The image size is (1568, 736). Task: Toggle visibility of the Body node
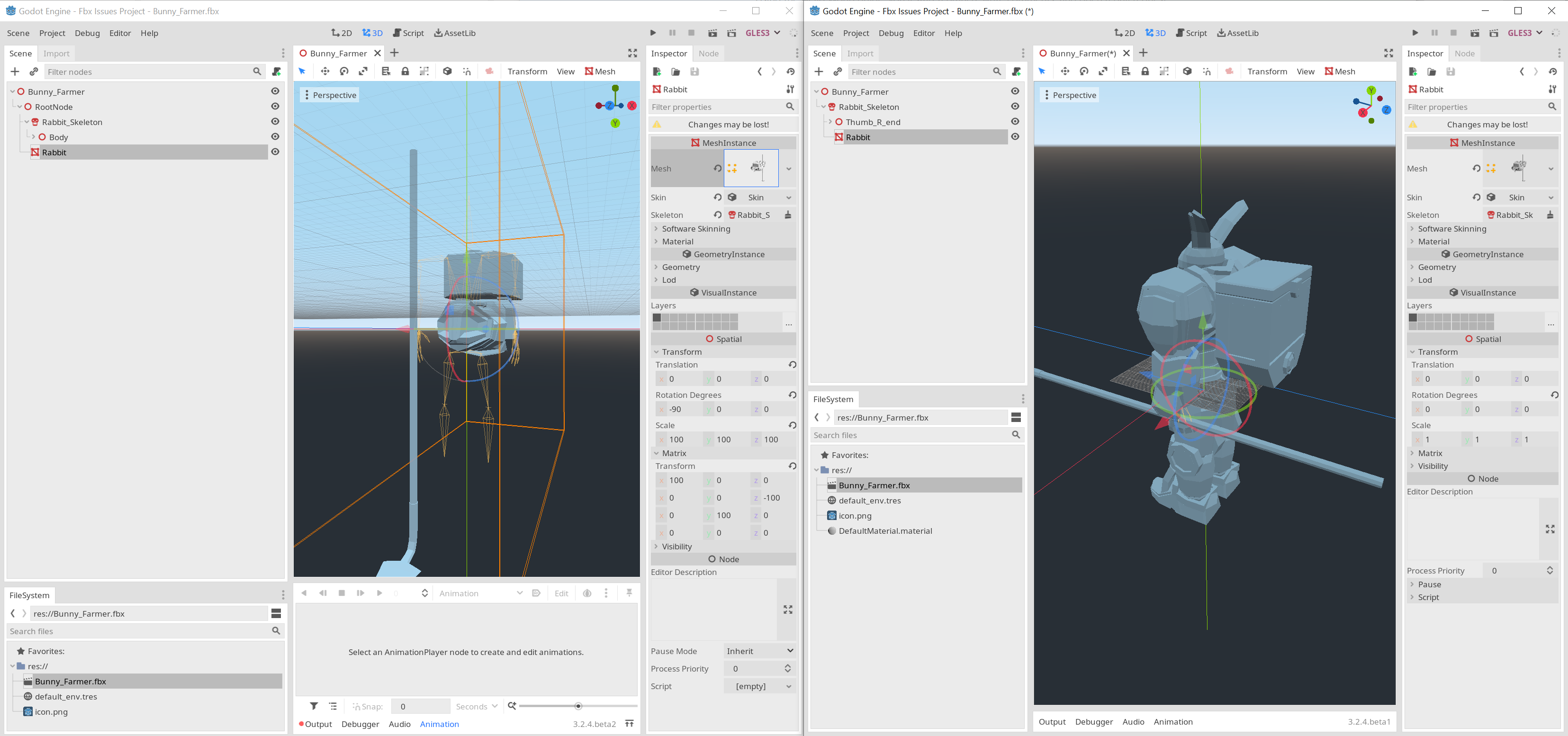click(x=275, y=136)
